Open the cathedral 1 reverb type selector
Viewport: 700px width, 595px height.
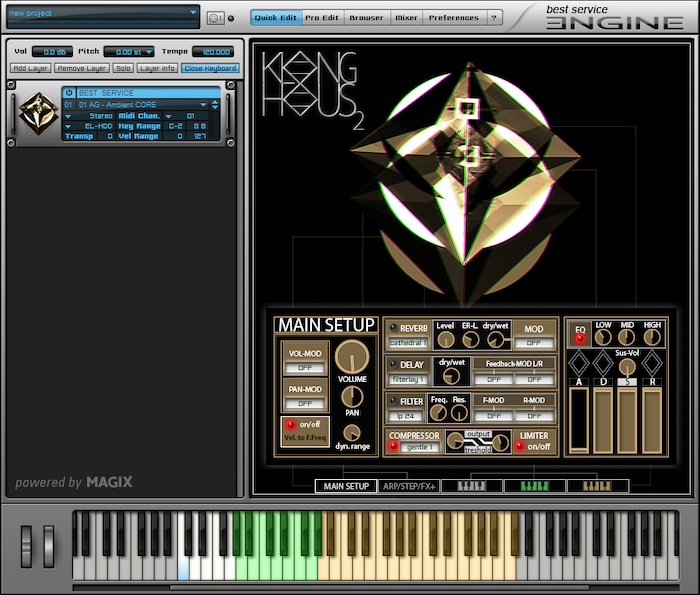point(408,343)
